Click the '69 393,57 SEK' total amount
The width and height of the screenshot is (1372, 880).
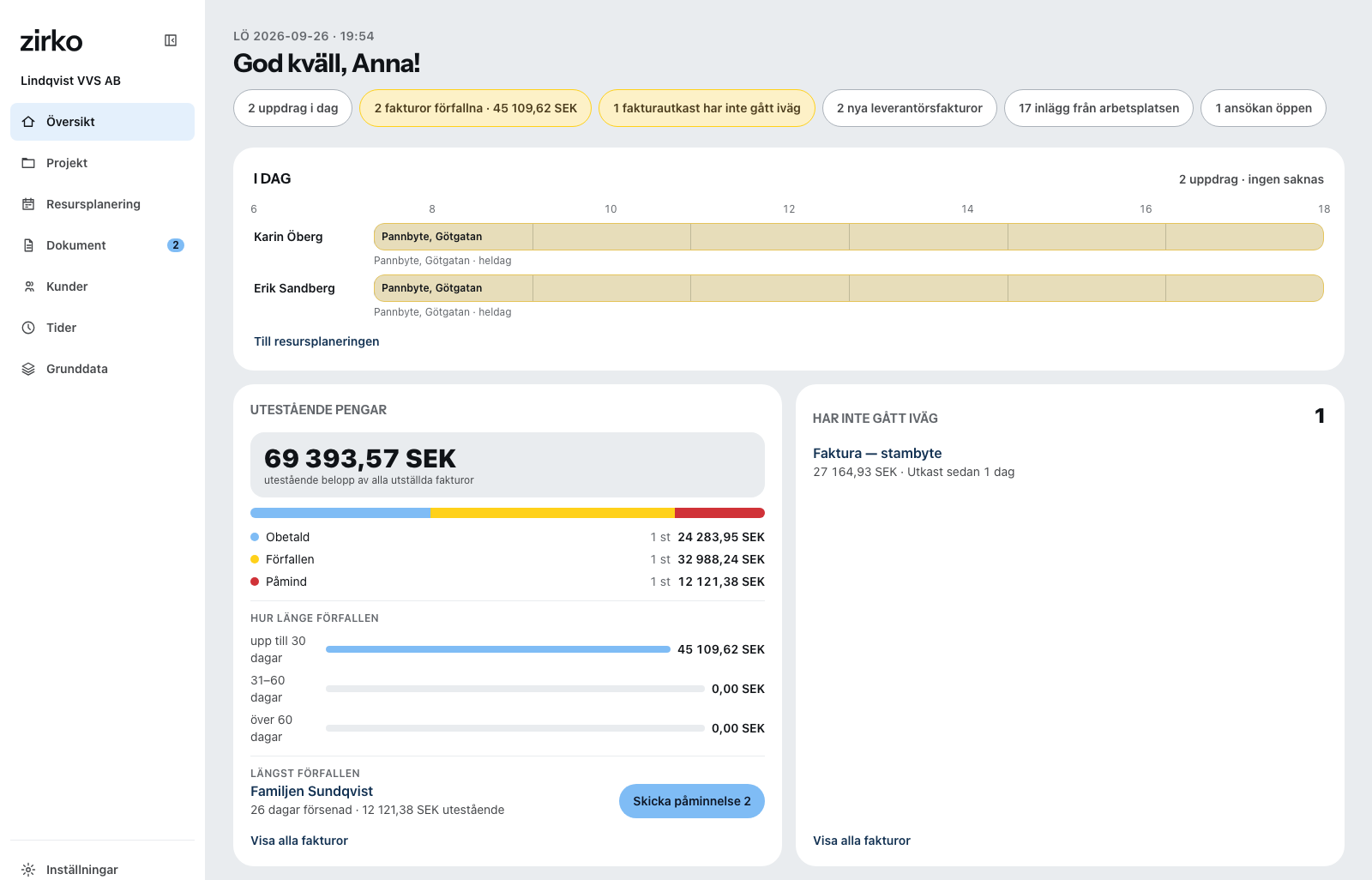tap(360, 458)
